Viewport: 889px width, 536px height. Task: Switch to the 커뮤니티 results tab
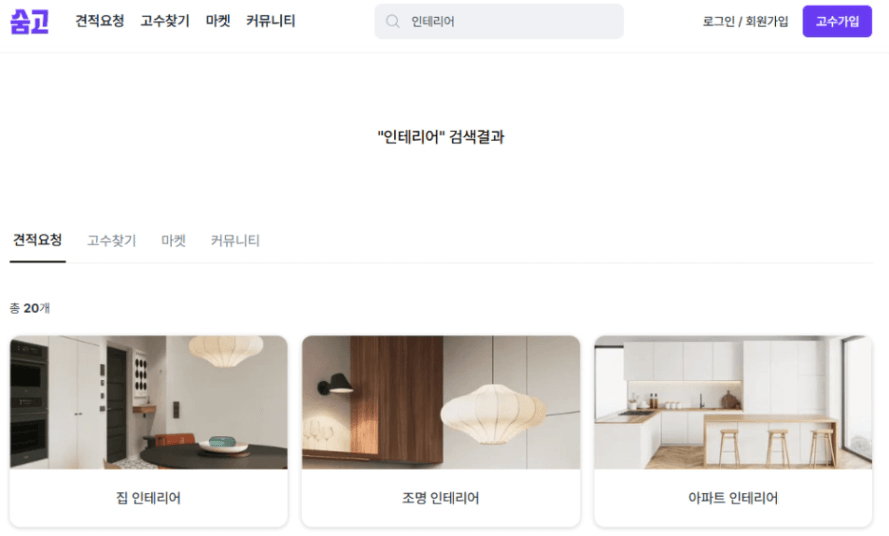pos(235,241)
